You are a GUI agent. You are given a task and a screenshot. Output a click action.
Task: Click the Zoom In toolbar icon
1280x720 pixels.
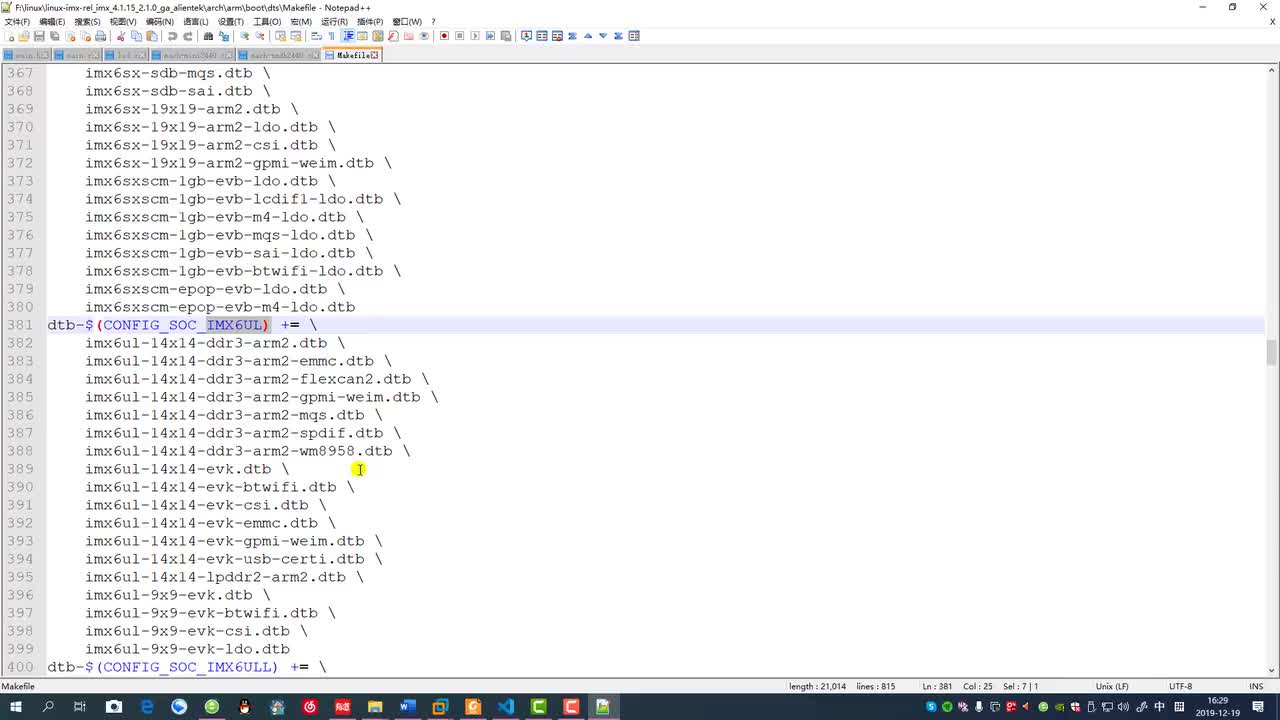click(244, 36)
